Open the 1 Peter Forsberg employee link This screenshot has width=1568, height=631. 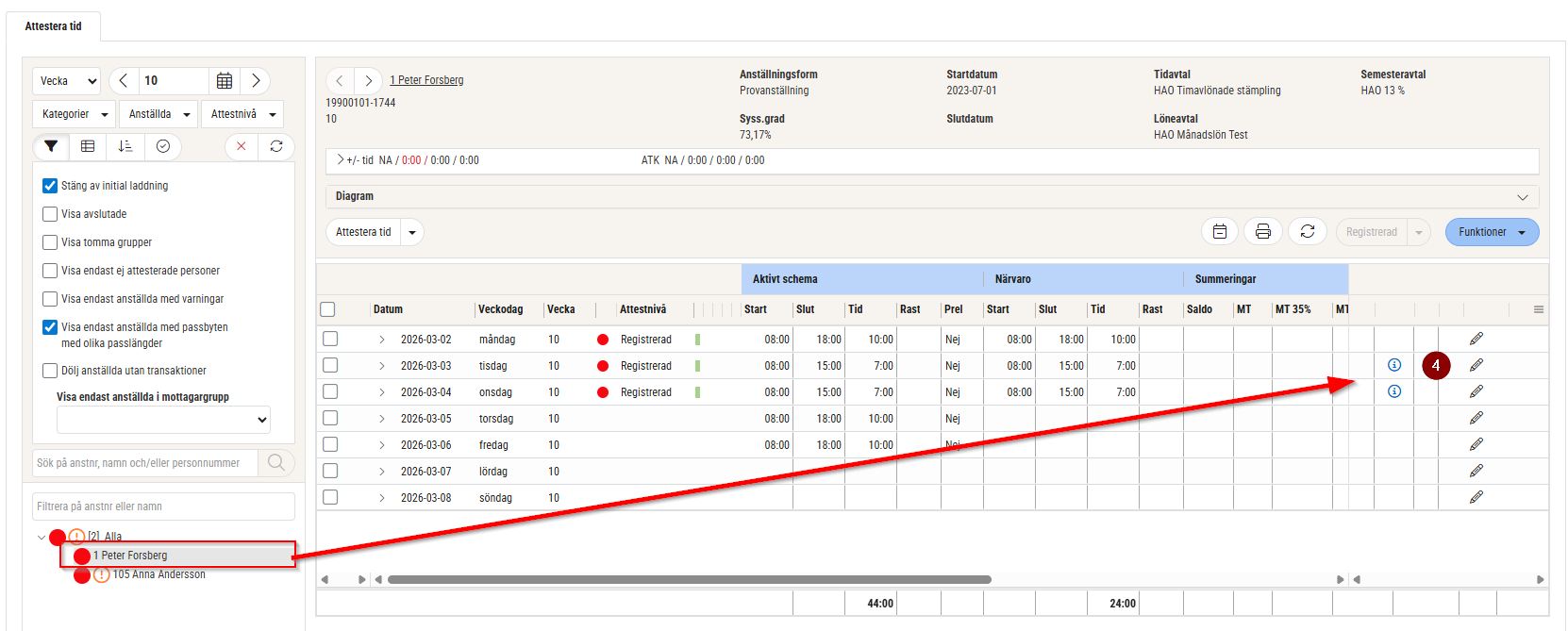pos(426,80)
